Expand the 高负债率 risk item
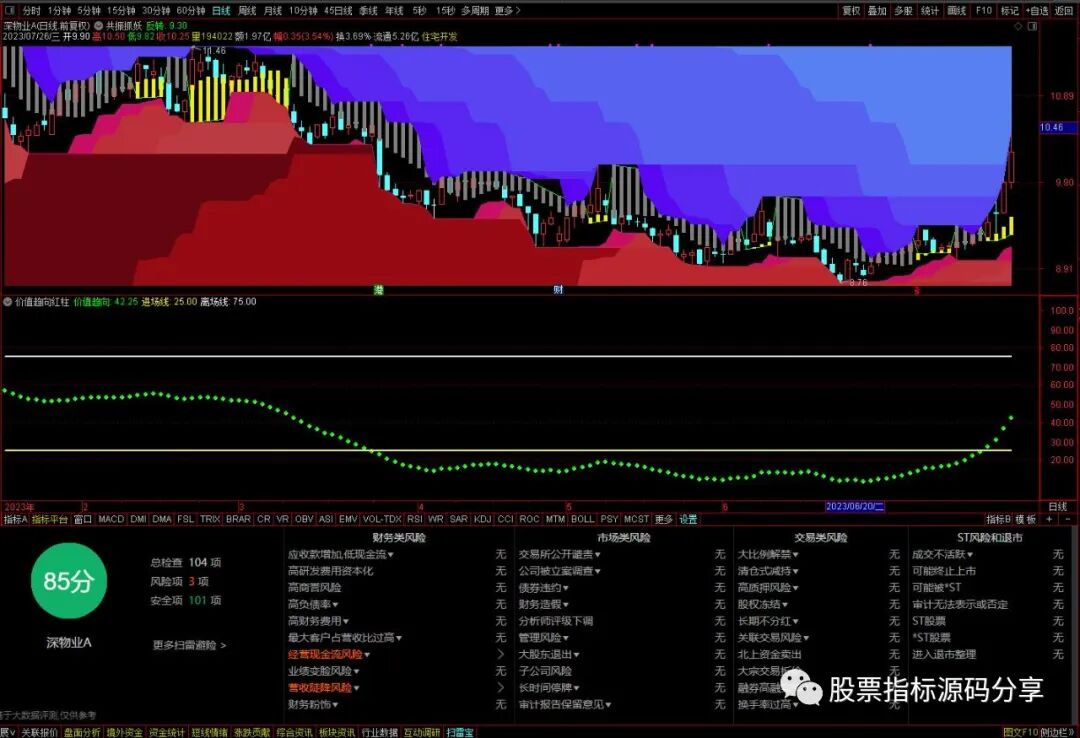This screenshot has height=738, width=1080. pos(312,604)
